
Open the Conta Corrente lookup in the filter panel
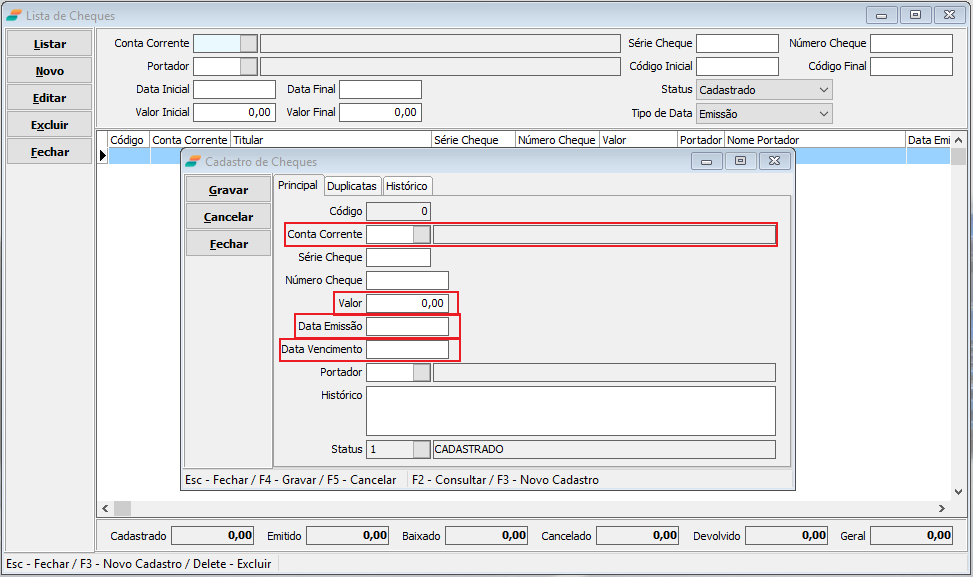[x=249, y=43]
